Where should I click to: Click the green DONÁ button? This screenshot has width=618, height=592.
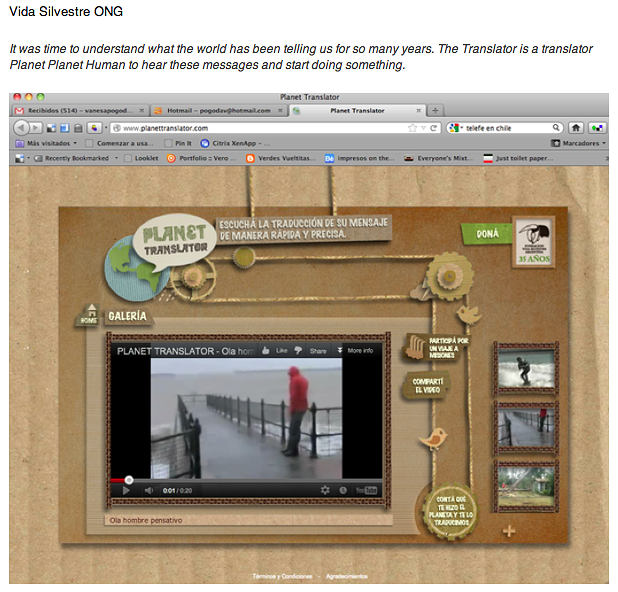(x=487, y=234)
